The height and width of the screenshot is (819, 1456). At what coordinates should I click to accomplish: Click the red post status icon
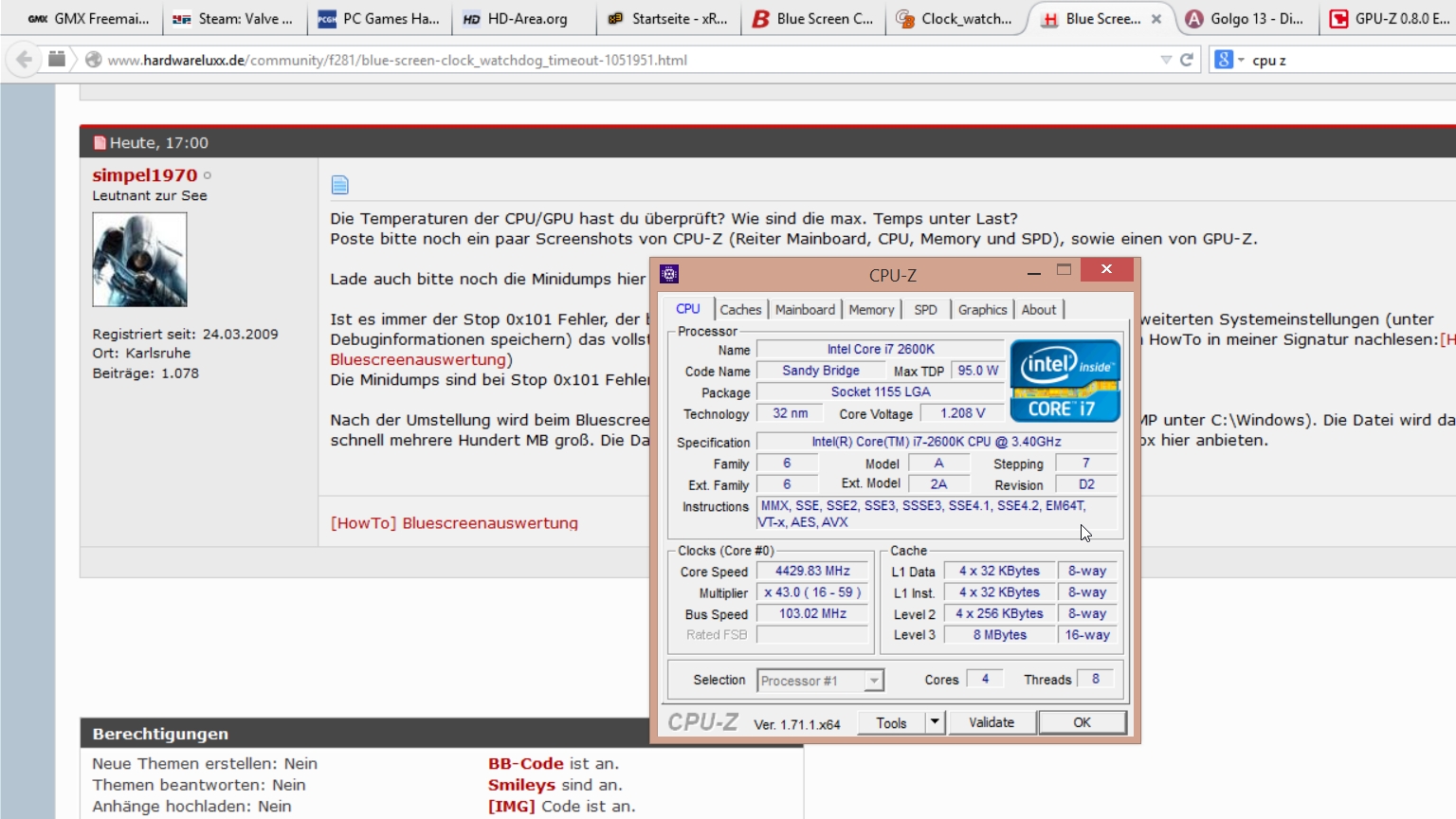(100, 143)
